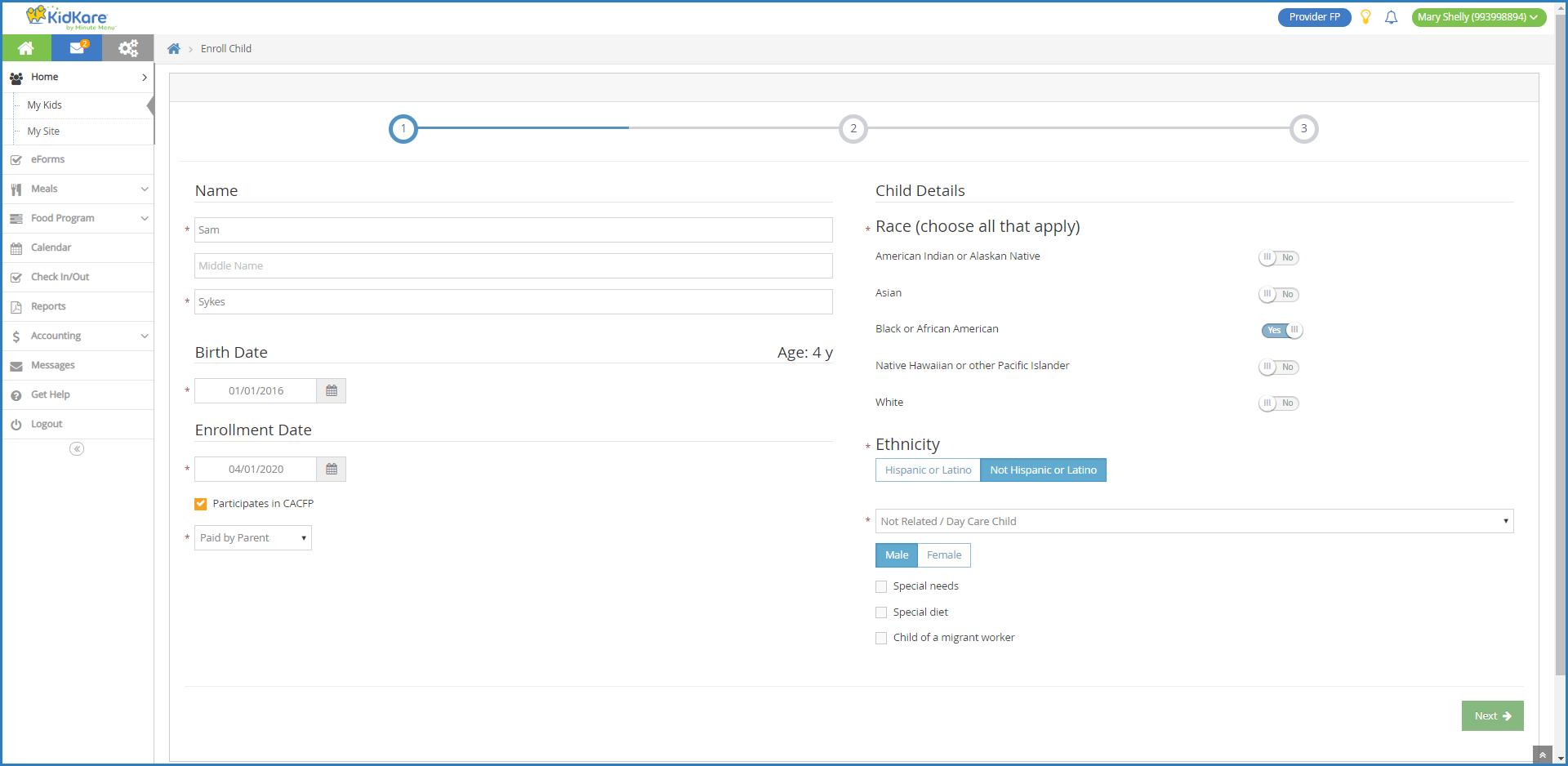Screen dimensions: 1568x766
Task: Click the Get Help question icon
Action: 16,395
